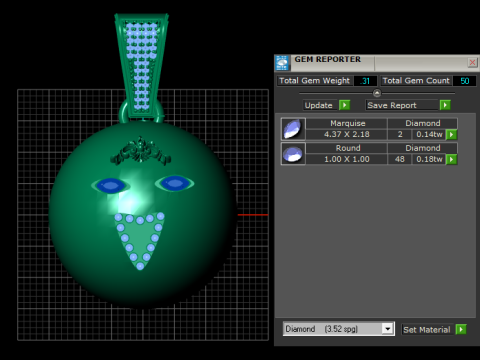
Task: Click the 0.18tw weight cell
Action: coord(429,159)
